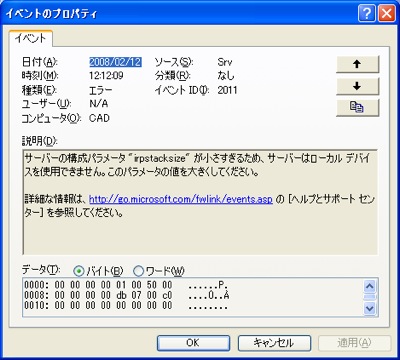Screen dimensions: 400x360
Task: Select the イベント tab
Action: point(31,38)
